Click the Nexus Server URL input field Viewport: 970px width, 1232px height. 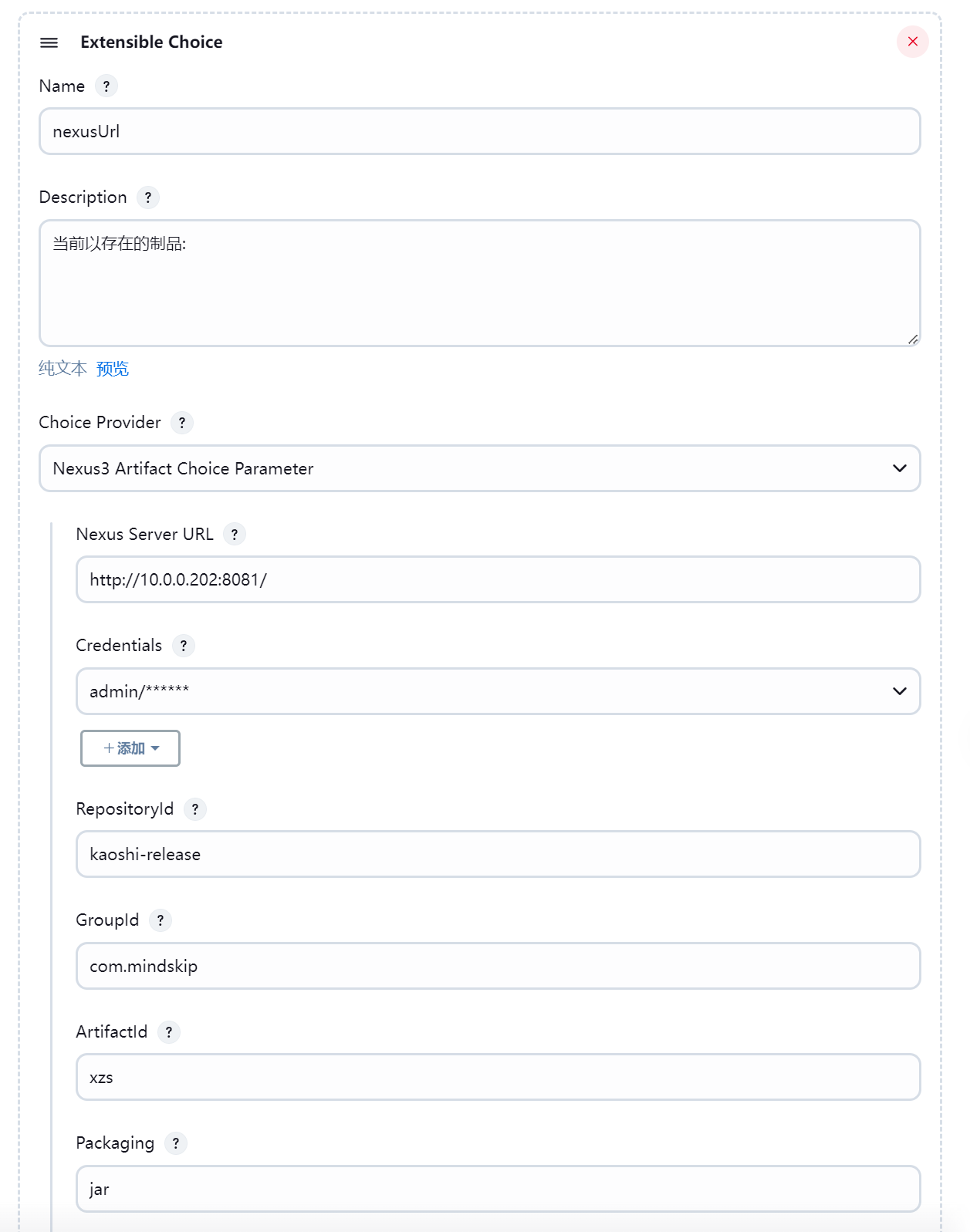(x=499, y=579)
